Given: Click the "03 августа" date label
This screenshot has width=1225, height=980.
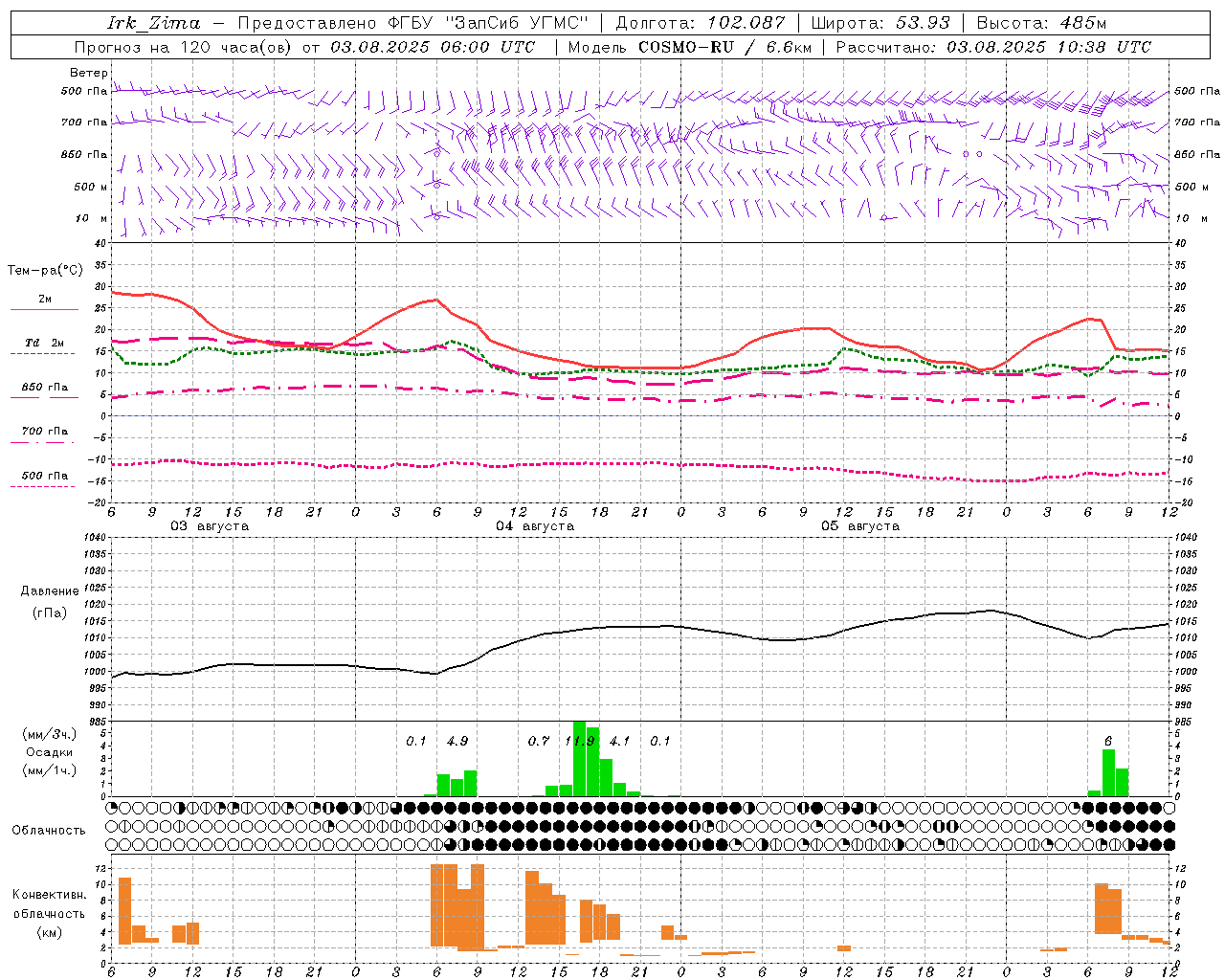Looking at the screenshot, I should pos(210,526).
